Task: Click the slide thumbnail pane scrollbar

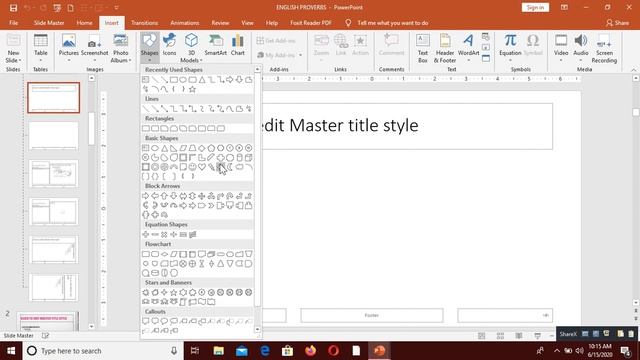Action: [x=91, y=129]
